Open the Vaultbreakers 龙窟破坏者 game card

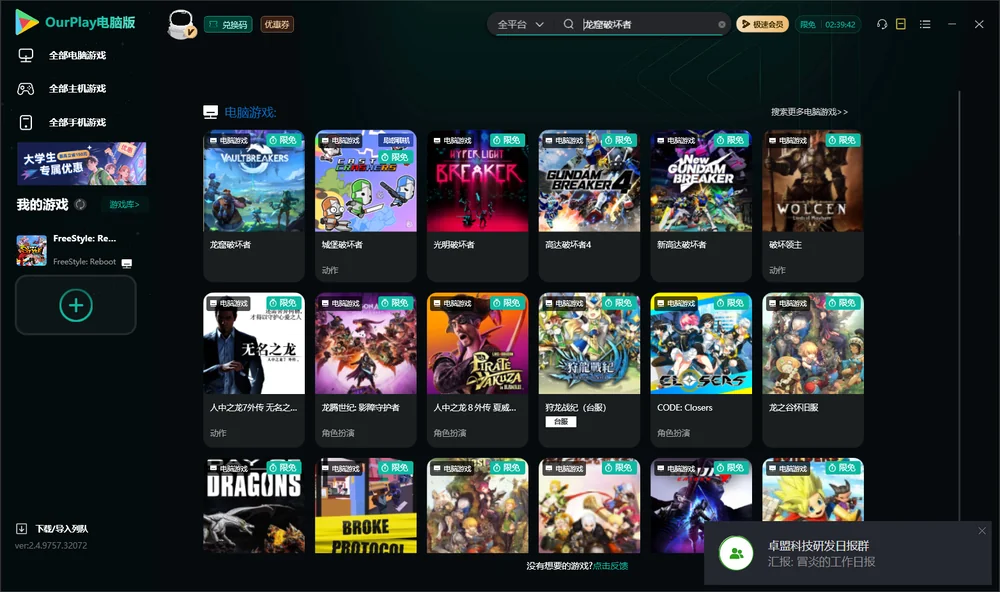click(x=254, y=205)
